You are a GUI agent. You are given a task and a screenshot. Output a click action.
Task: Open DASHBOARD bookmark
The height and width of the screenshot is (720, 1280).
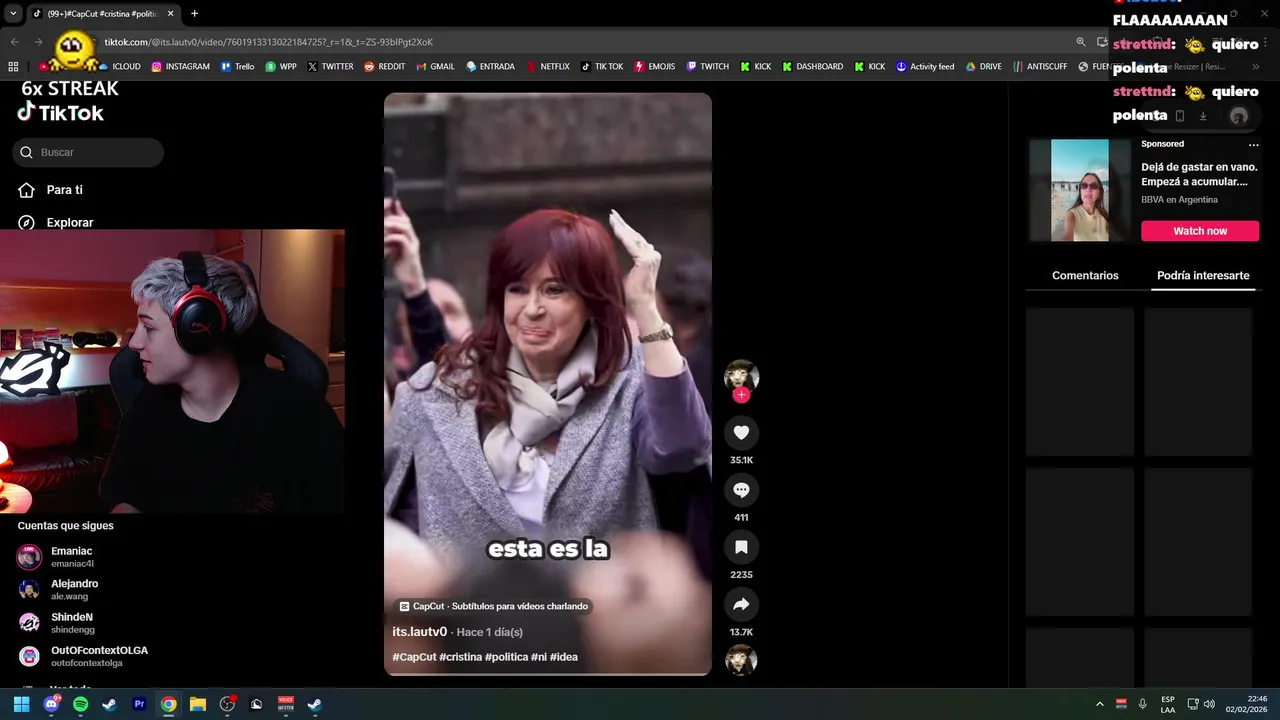click(x=812, y=67)
